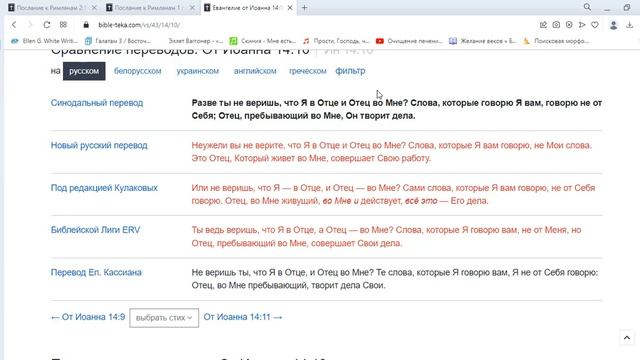Open a new tab with plus icon

(304, 7)
